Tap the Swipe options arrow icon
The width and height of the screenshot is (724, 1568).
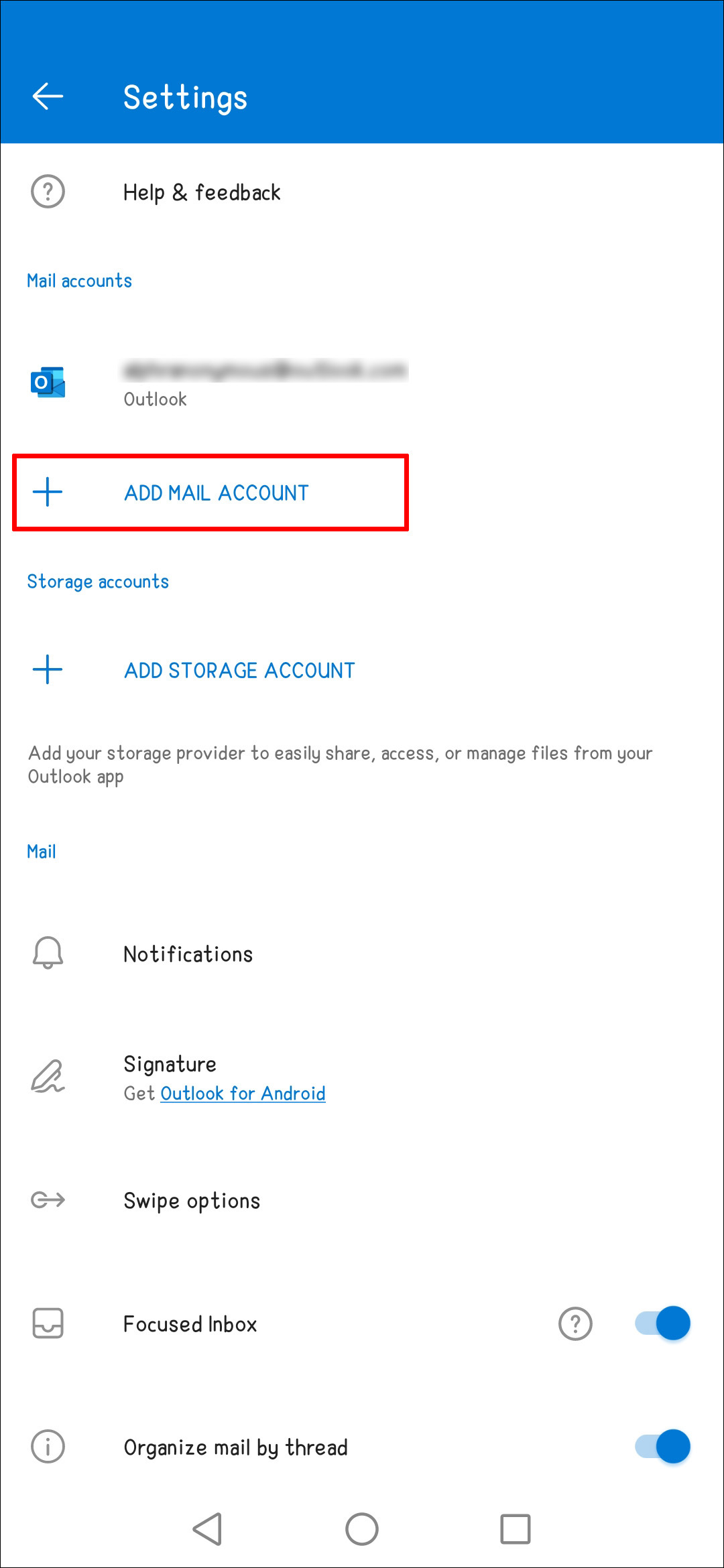tap(48, 1199)
